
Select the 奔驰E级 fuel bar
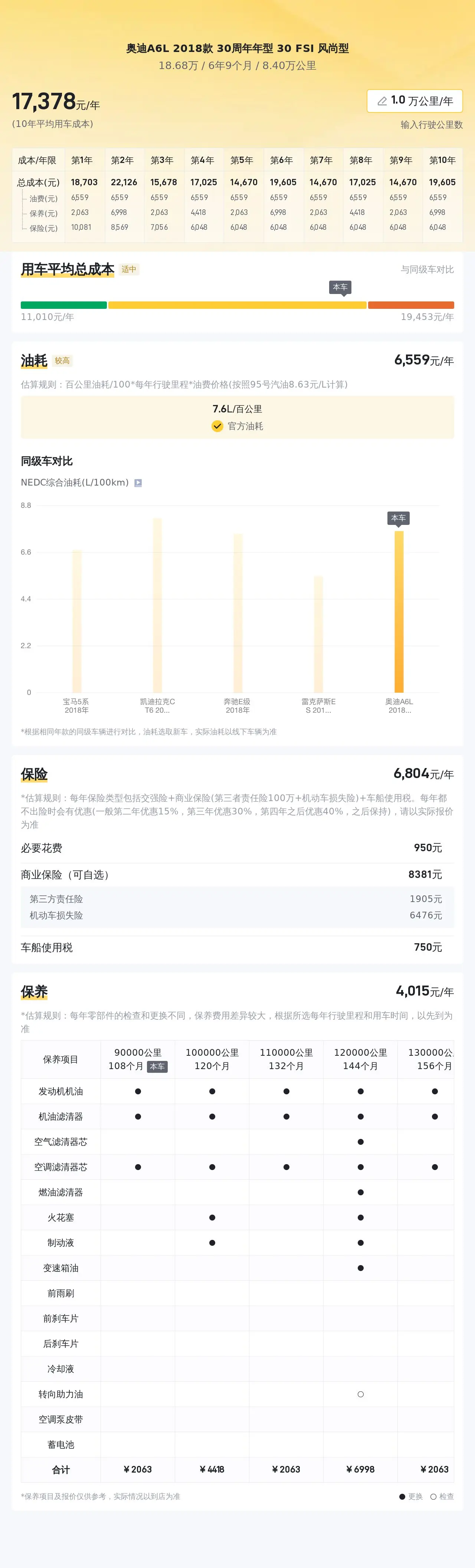[x=238, y=613]
